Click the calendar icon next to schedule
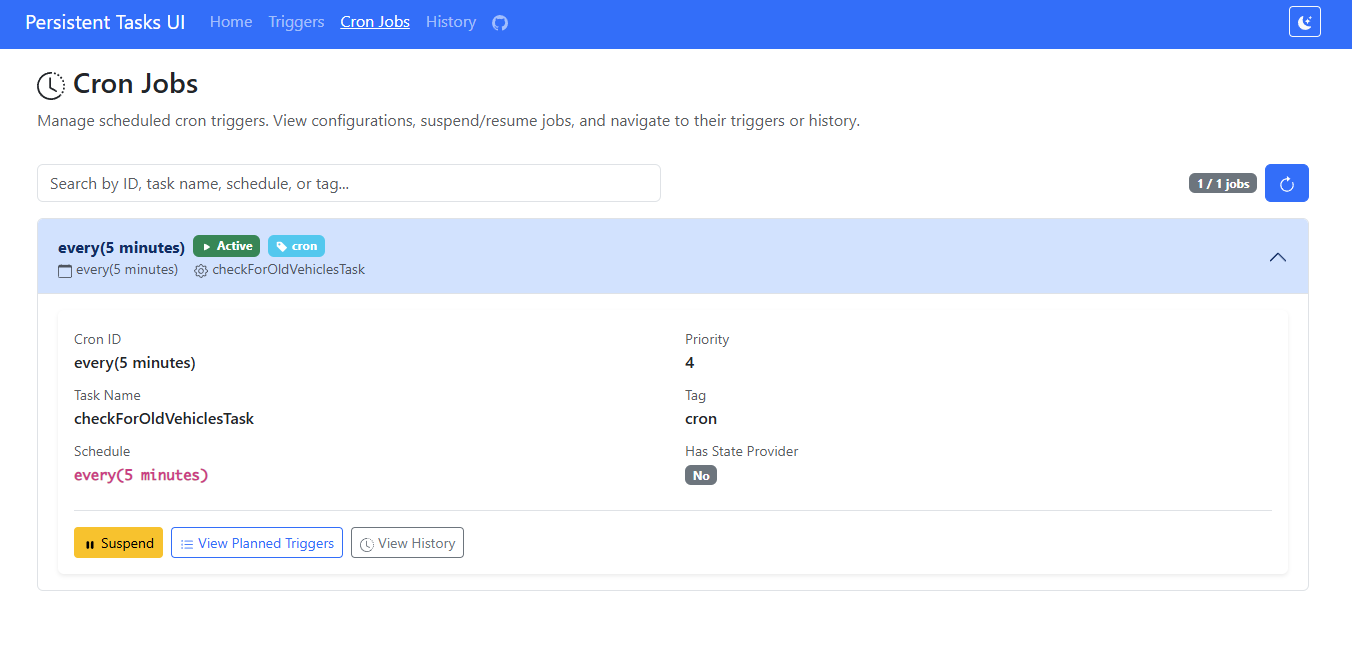1352x664 pixels. click(65, 270)
